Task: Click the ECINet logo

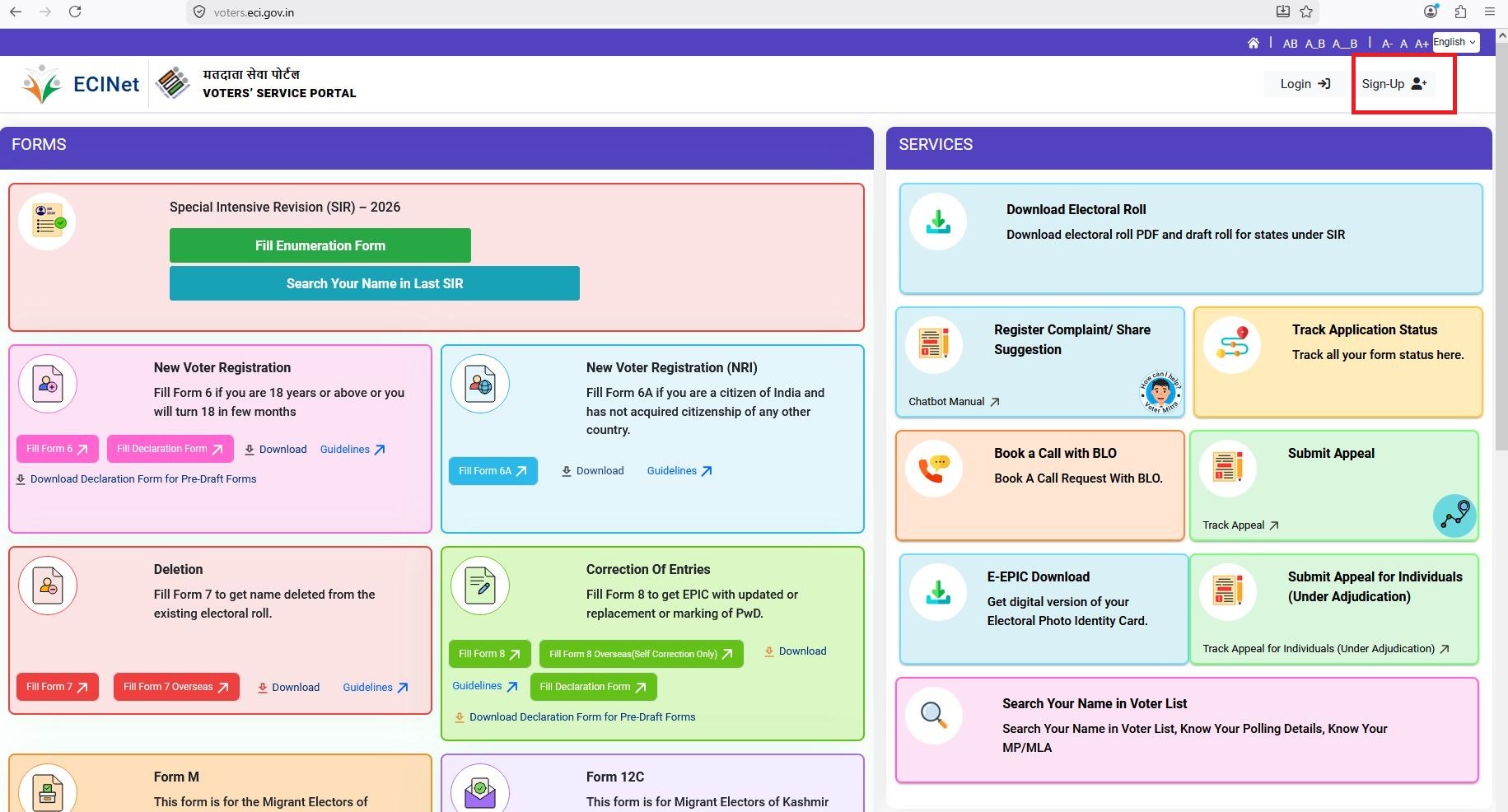Action: click(81, 83)
